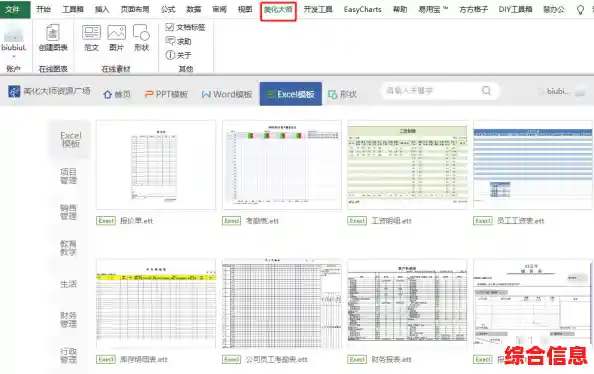Viewport: 594px width, 374px height.
Task: Open the 视图 ribbon tab
Action: [x=245, y=9]
